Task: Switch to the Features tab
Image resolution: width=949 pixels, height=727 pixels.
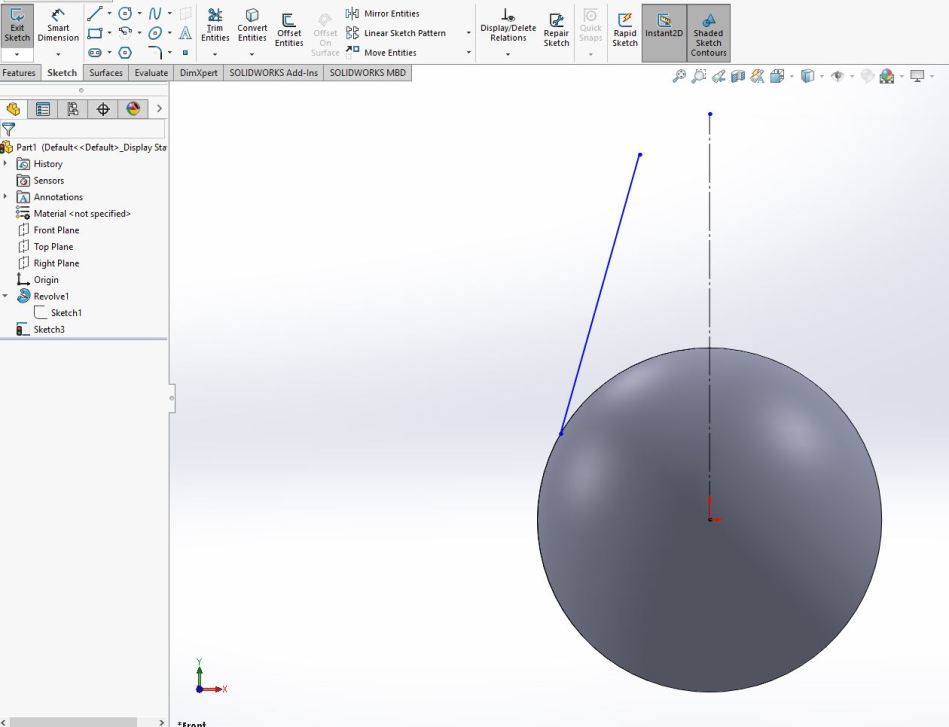Action: coord(19,73)
